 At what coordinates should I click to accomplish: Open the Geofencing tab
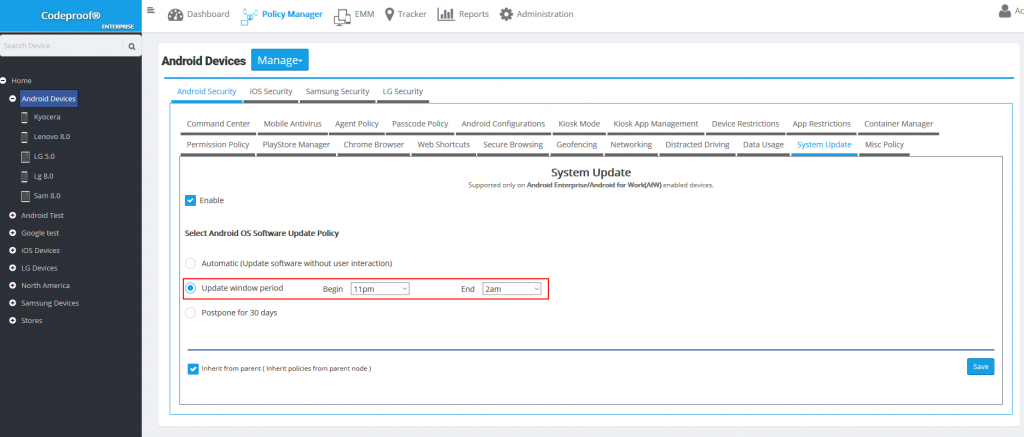pos(577,145)
